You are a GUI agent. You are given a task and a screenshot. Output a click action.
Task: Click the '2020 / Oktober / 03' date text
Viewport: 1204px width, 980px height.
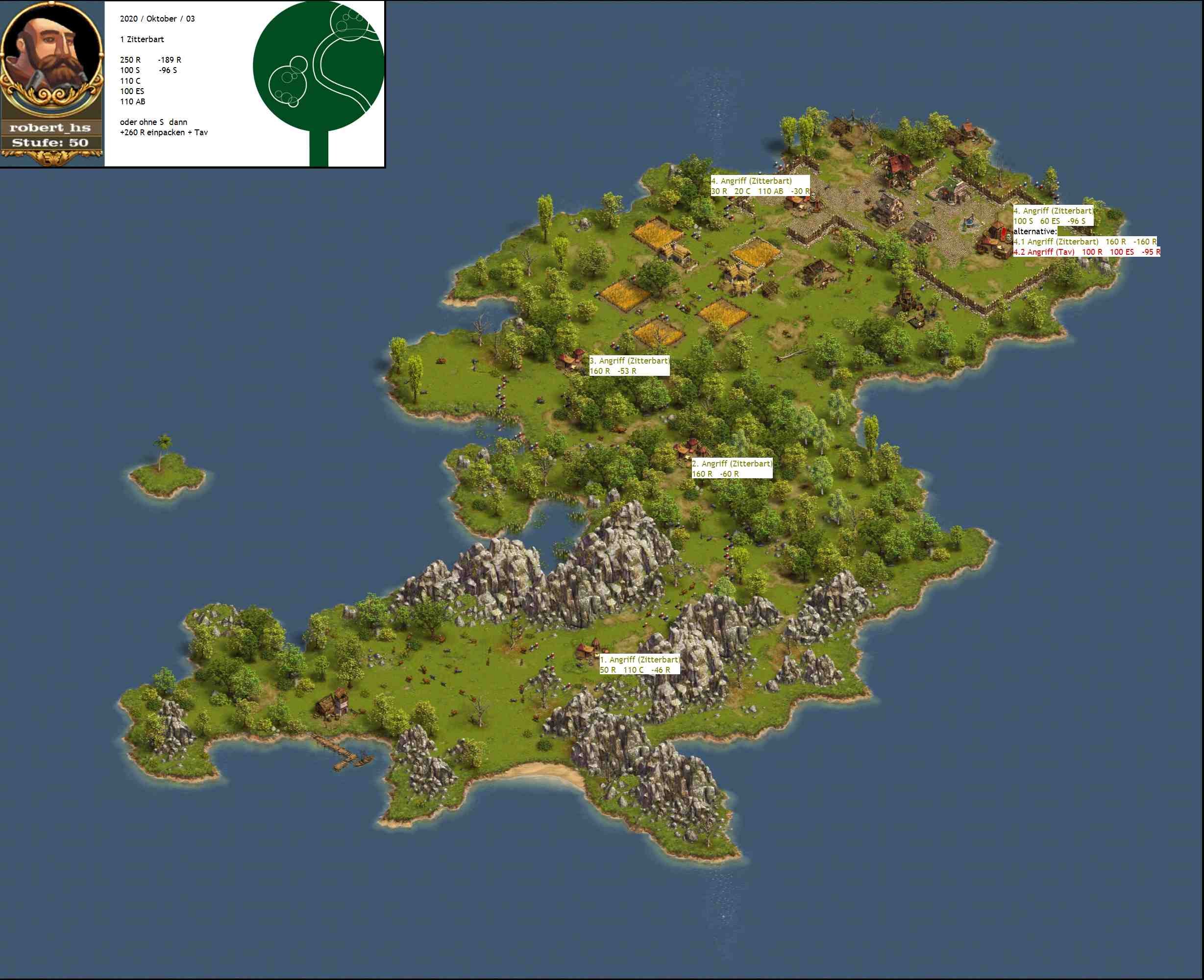click(x=157, y=19)
